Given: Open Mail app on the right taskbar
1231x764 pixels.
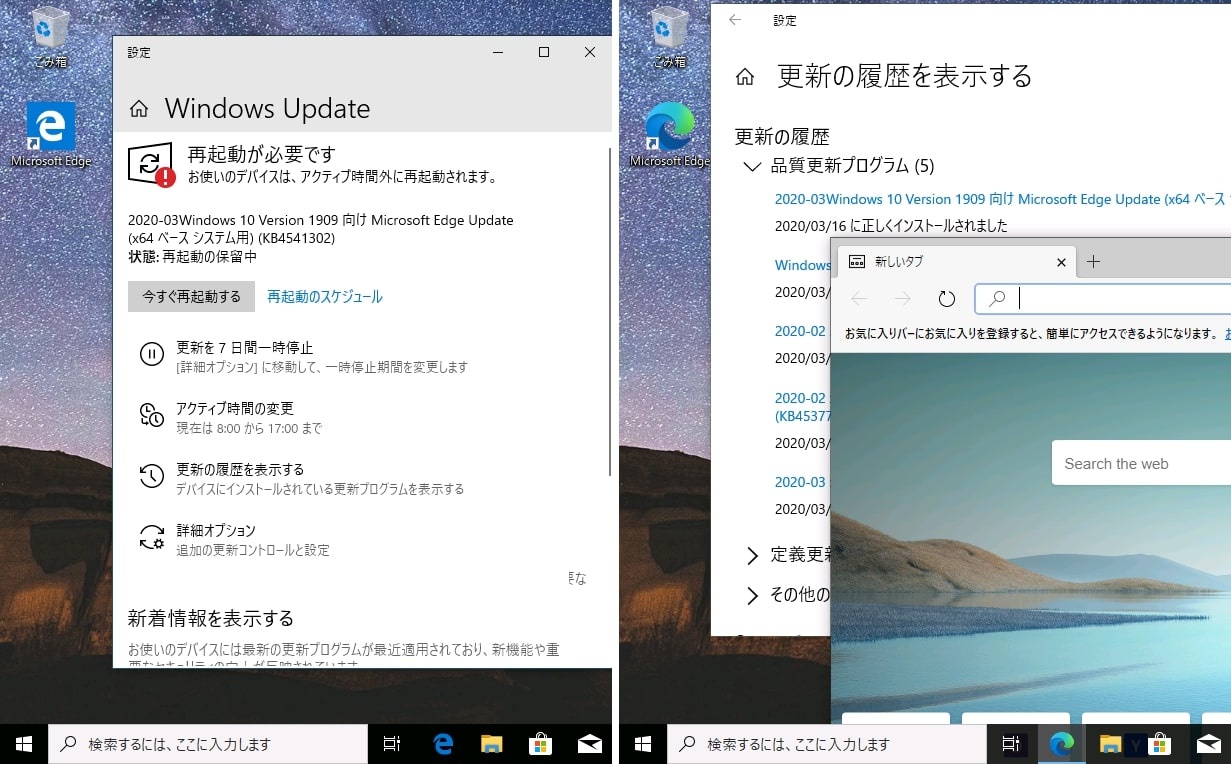Looking at the screenshot, I should click(x=1209, y=744).
